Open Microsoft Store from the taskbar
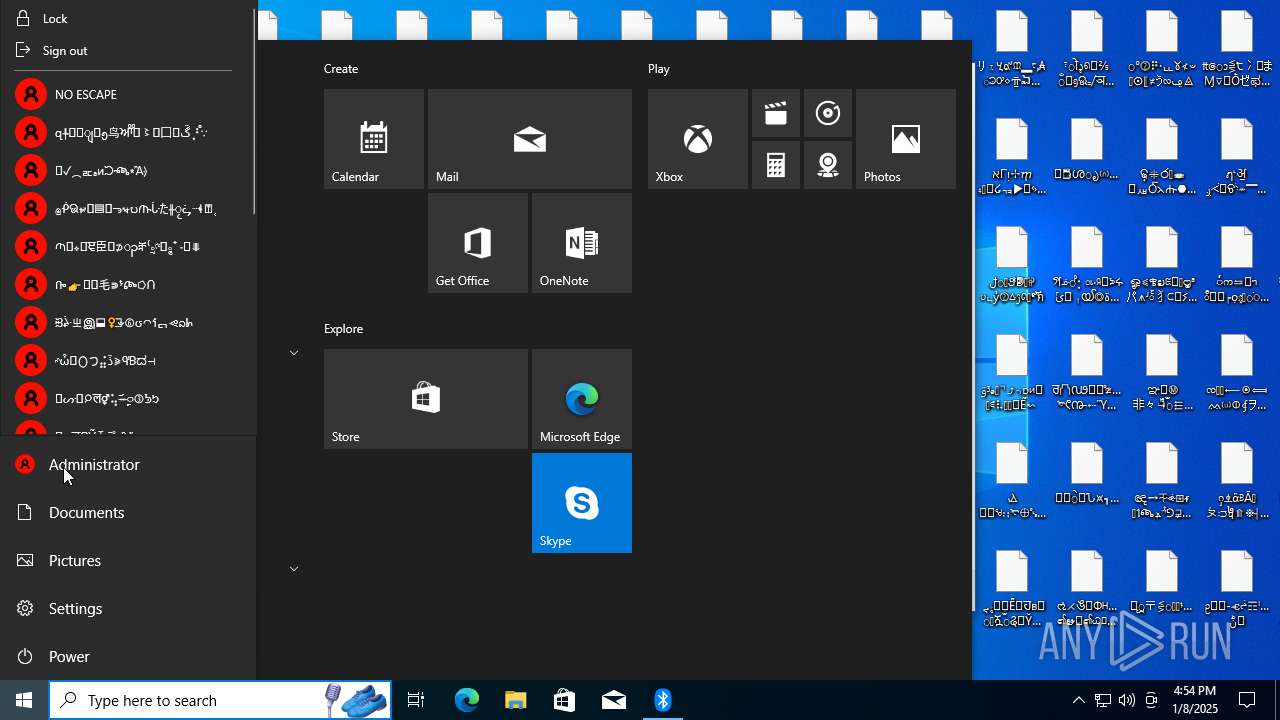This screenshot has width=1280, height=720. pos(565,700)
